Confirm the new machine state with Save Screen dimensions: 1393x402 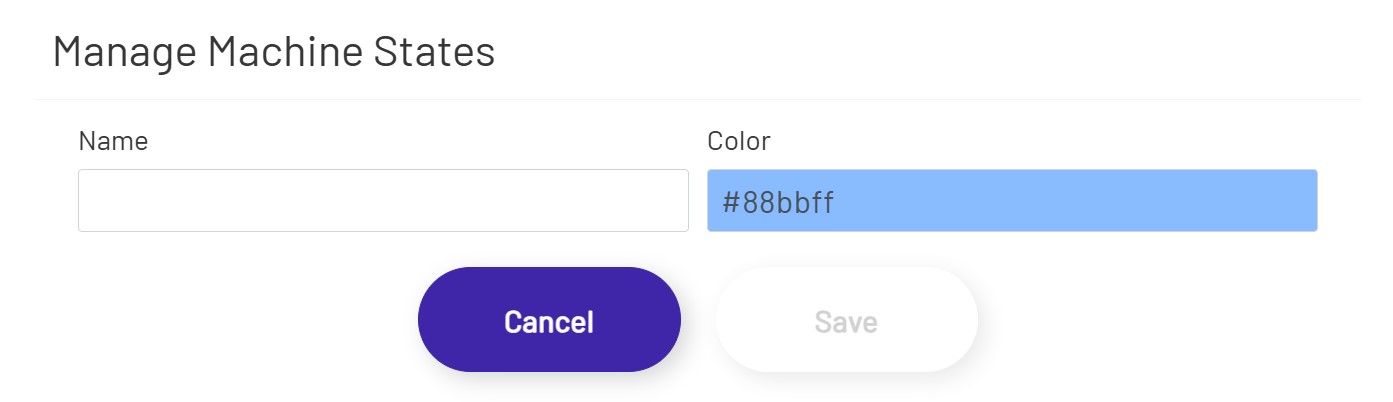coord(846,320)
